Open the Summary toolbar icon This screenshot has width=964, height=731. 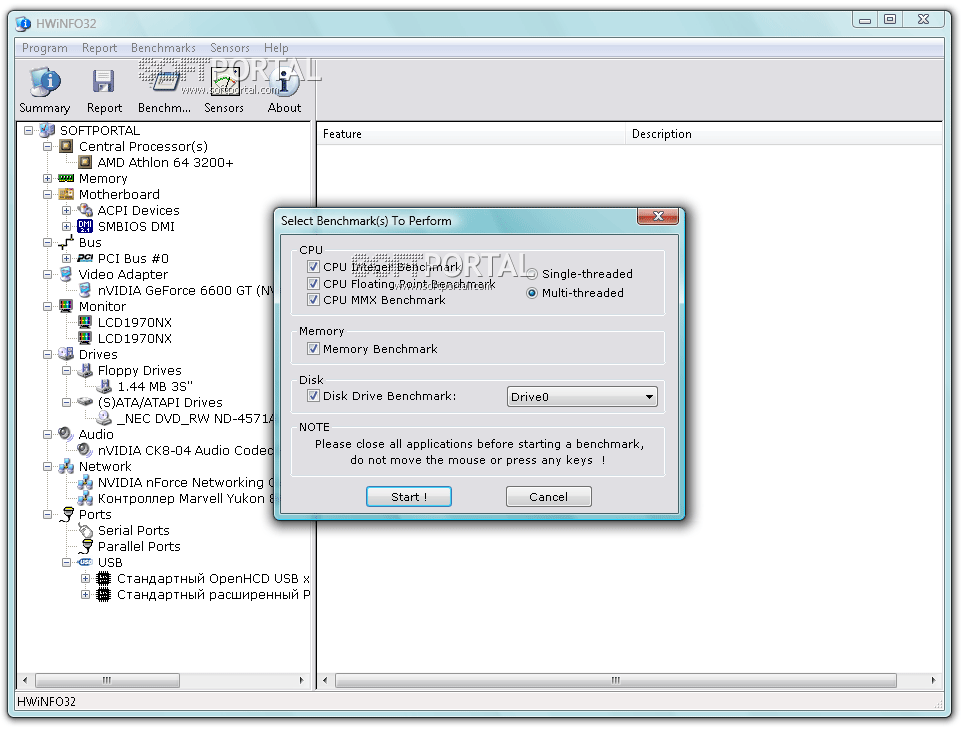[45, 82]
